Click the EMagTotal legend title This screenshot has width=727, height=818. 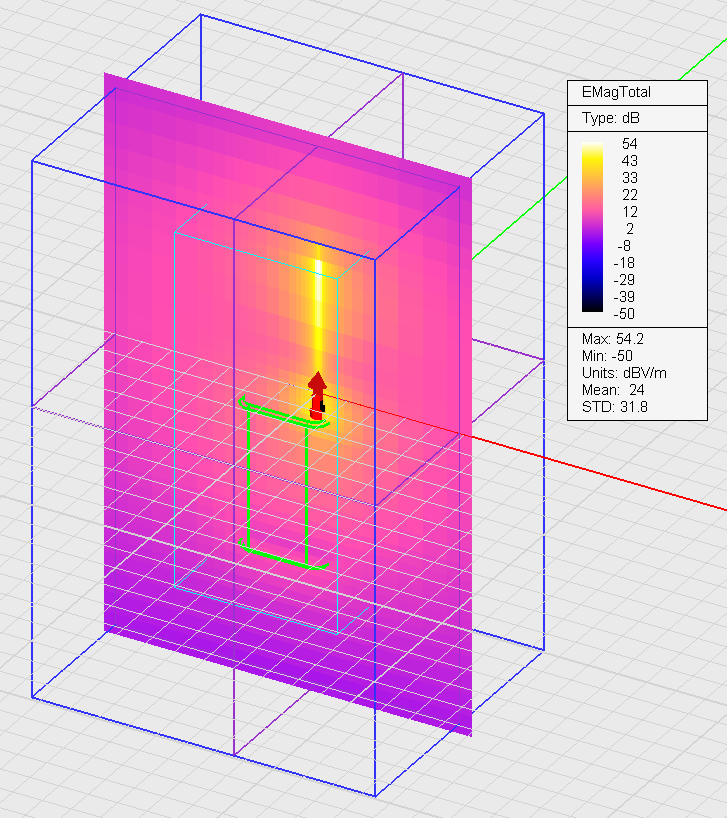[617, 92]
